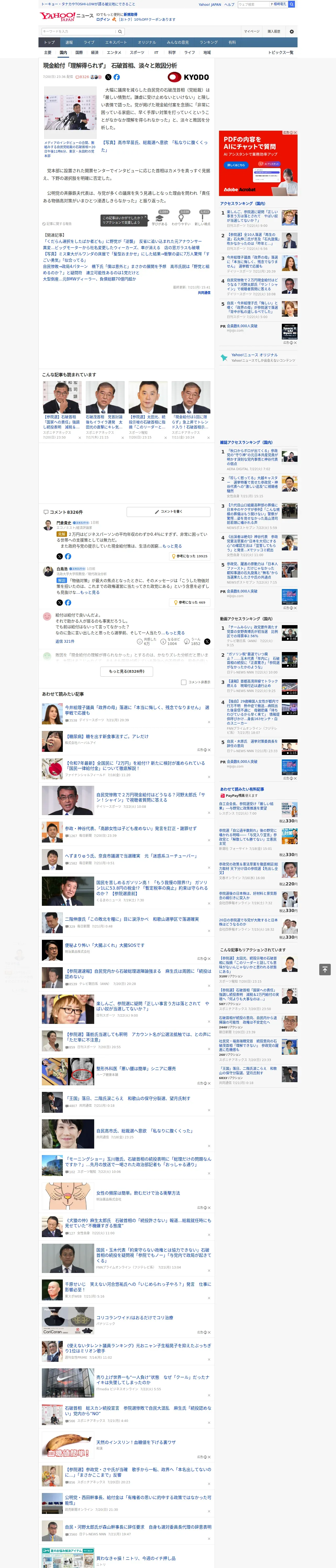Click the 共感した smiley reaction icon

[x=140, y=642]
